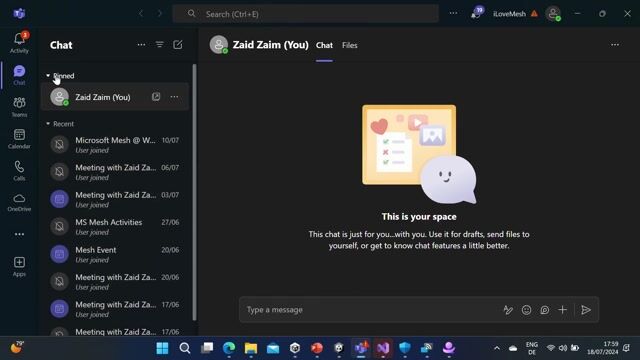
Task: Open the Windows Start menu
Action: [162, 348]
